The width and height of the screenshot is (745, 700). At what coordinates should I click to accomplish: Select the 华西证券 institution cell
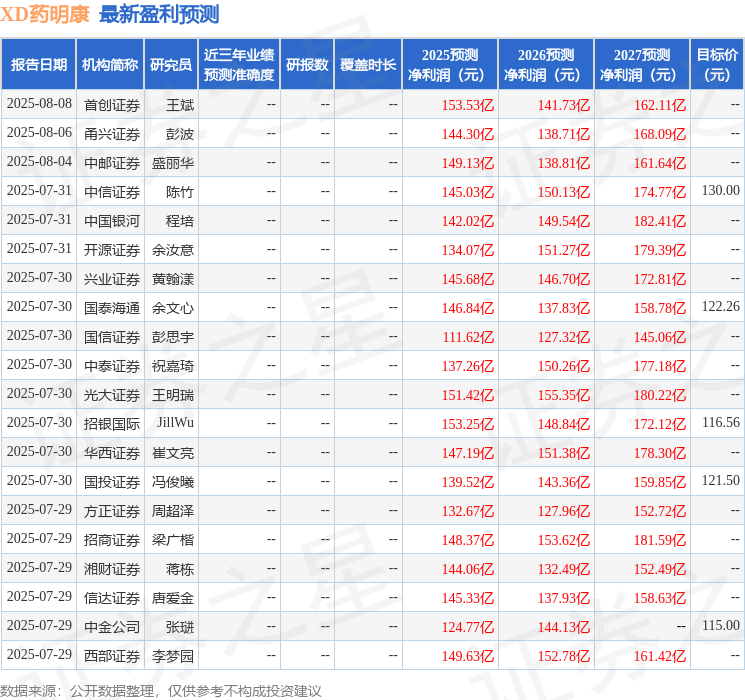pyautogui.click(x=112, y=453)
